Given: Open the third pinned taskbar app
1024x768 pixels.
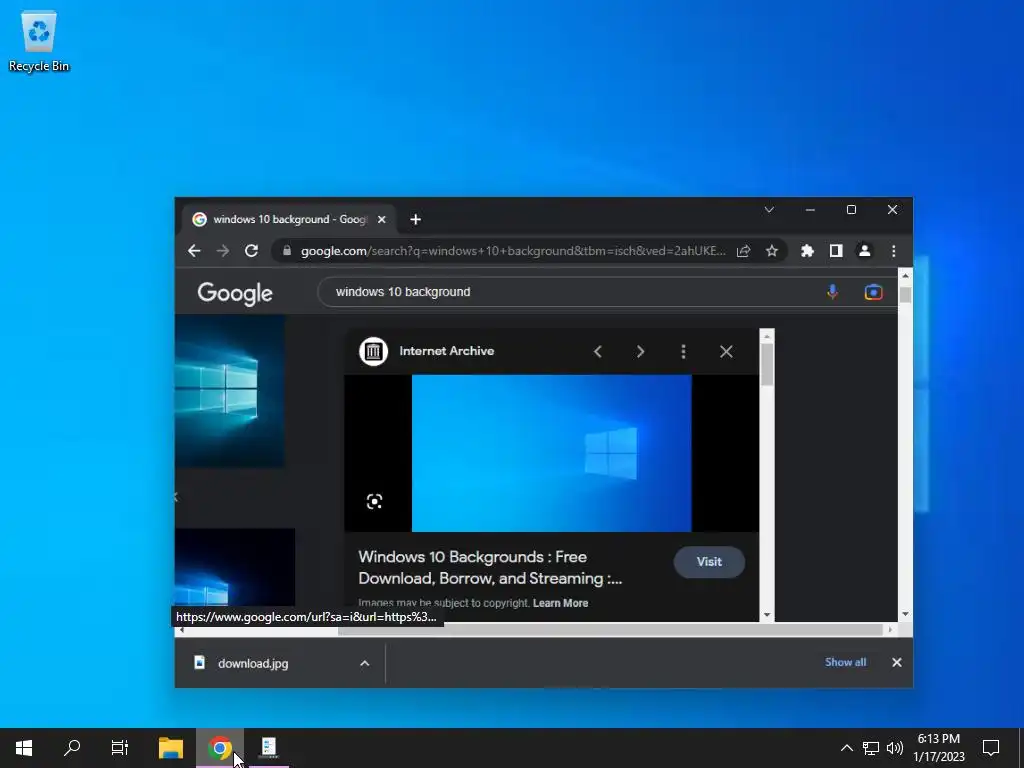Looking at the screenshot, I should click(268, 748).
